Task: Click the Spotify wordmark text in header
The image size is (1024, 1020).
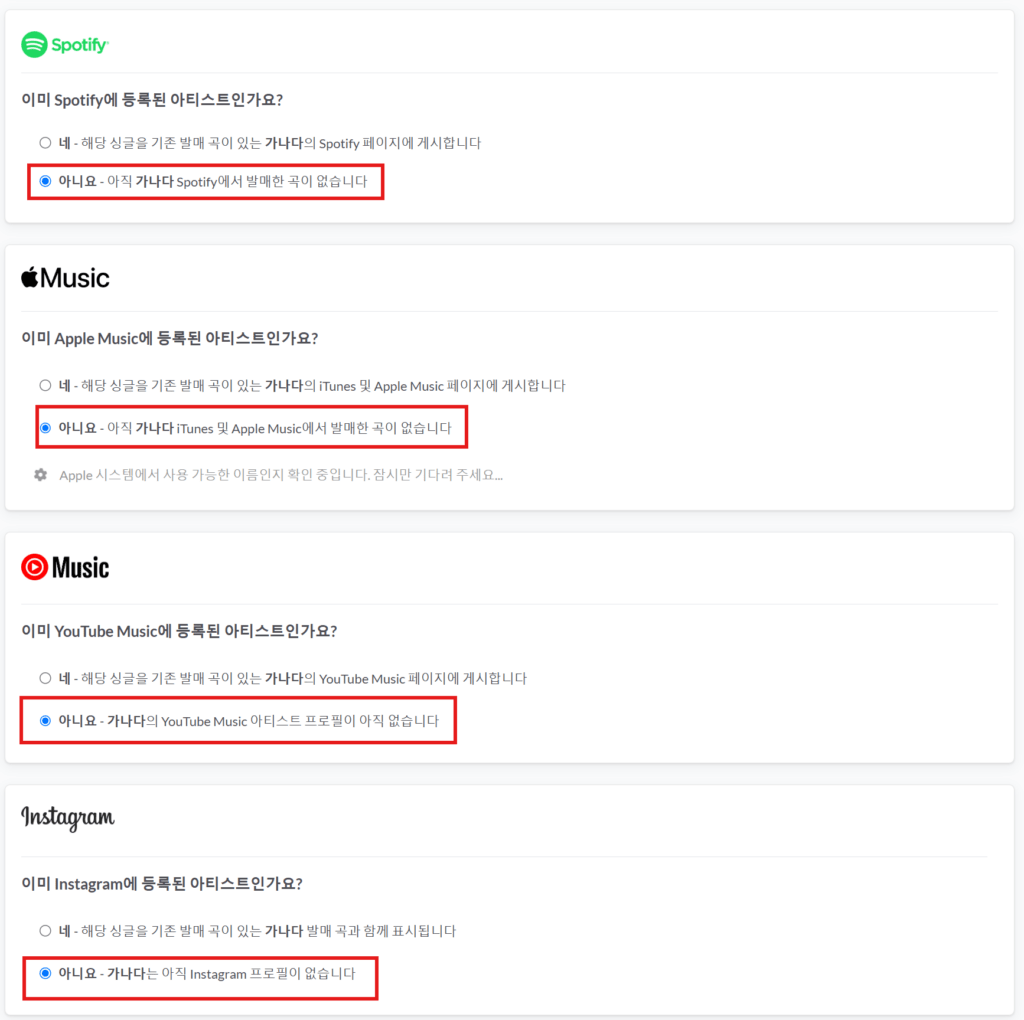Action: (80, 45)
